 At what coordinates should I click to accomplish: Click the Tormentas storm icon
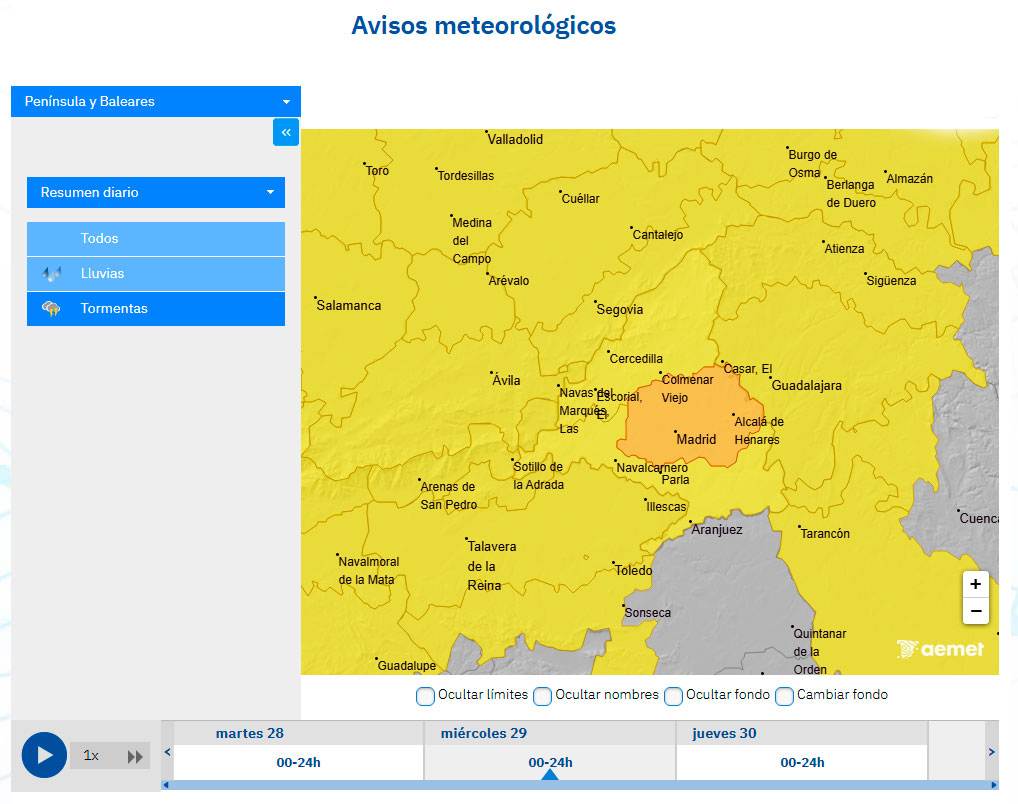click(52, 309)
